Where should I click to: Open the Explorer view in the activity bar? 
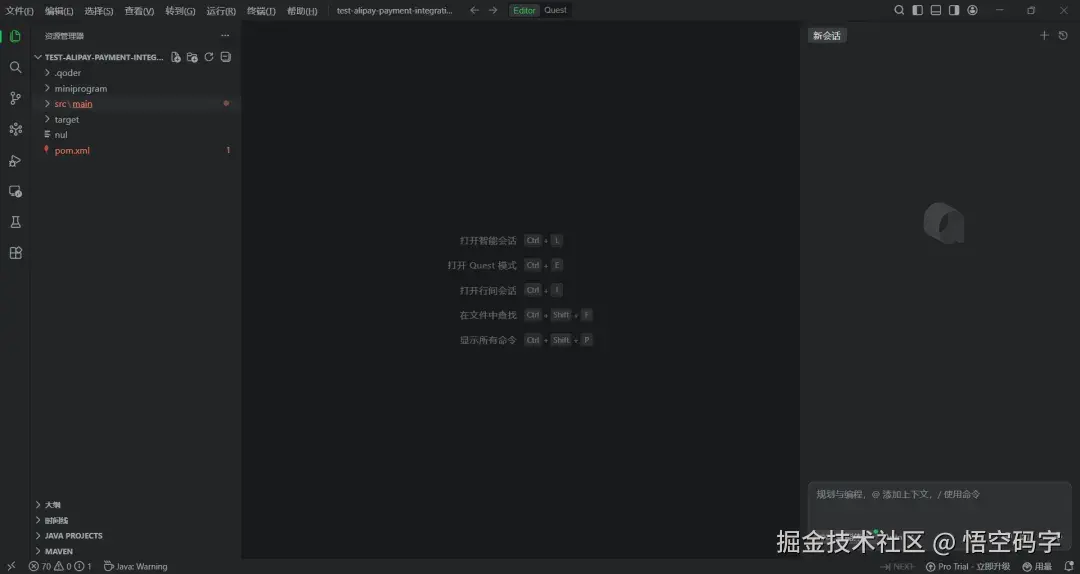15,36
